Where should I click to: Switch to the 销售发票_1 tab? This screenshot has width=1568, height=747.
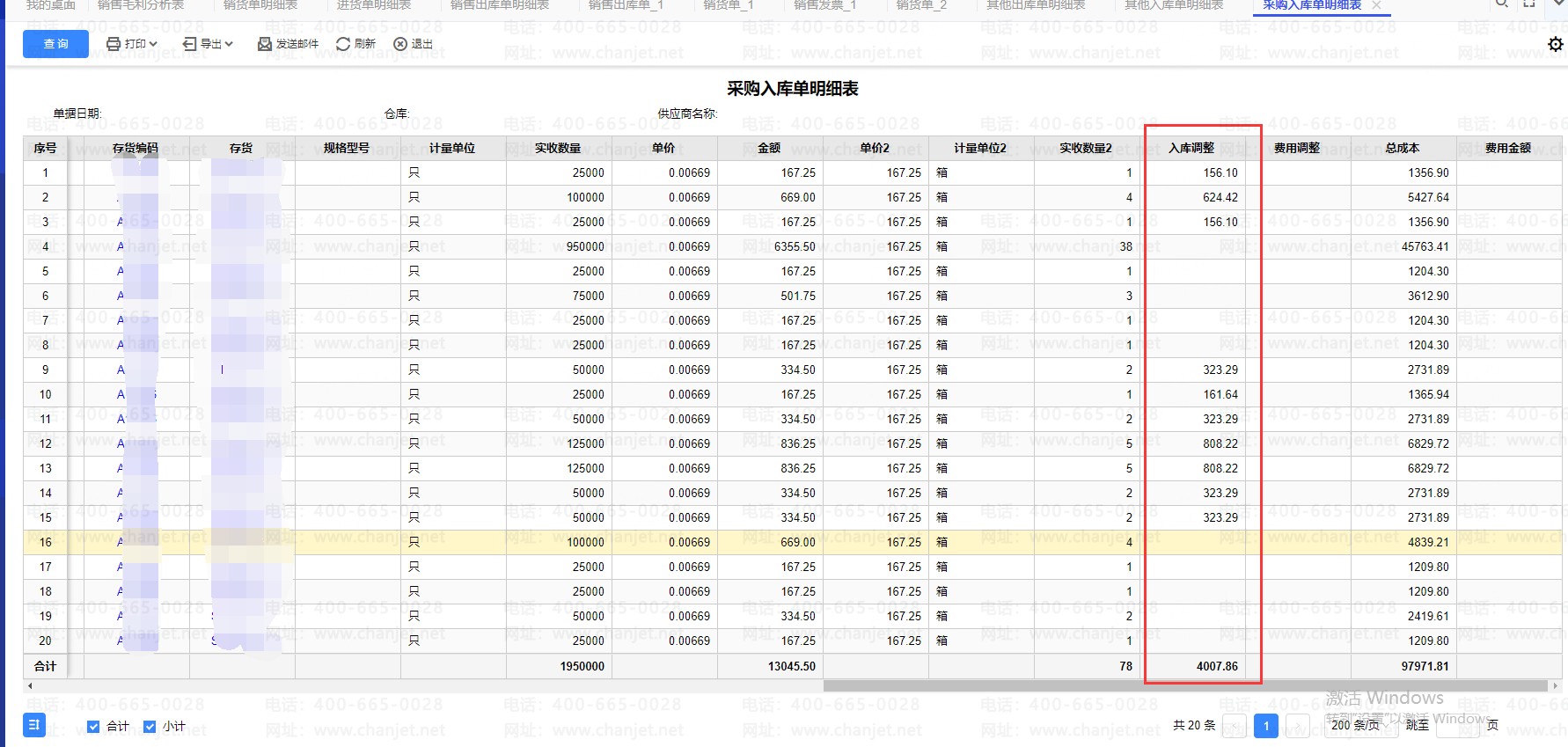pos(824,5)
